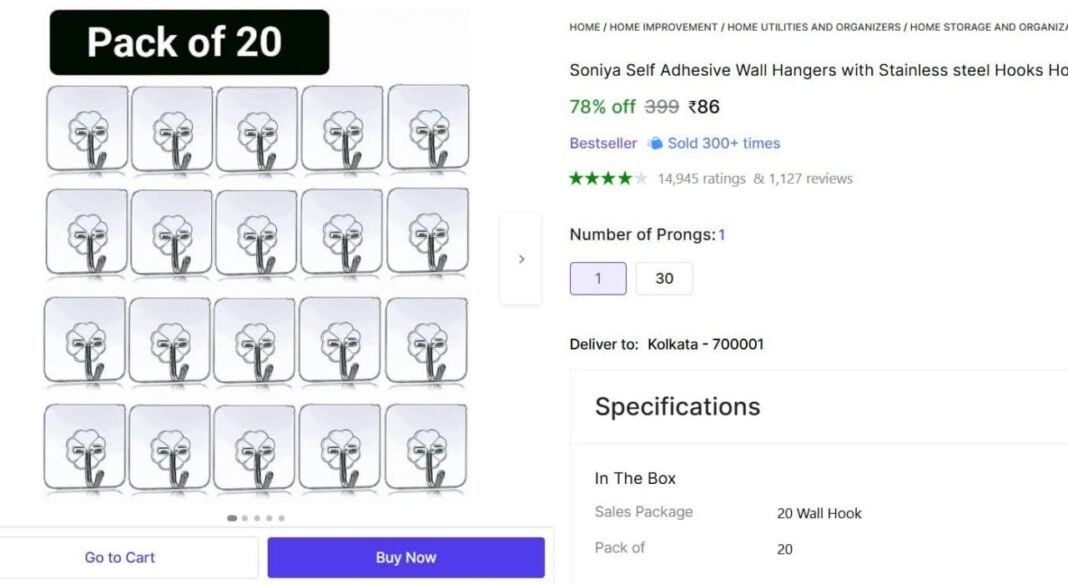Image resolution: width=1068 pixels, height=584 pixels.
Task: Click the next image arrow chevron
Action: pyautogui.click(x=521, y=259)
